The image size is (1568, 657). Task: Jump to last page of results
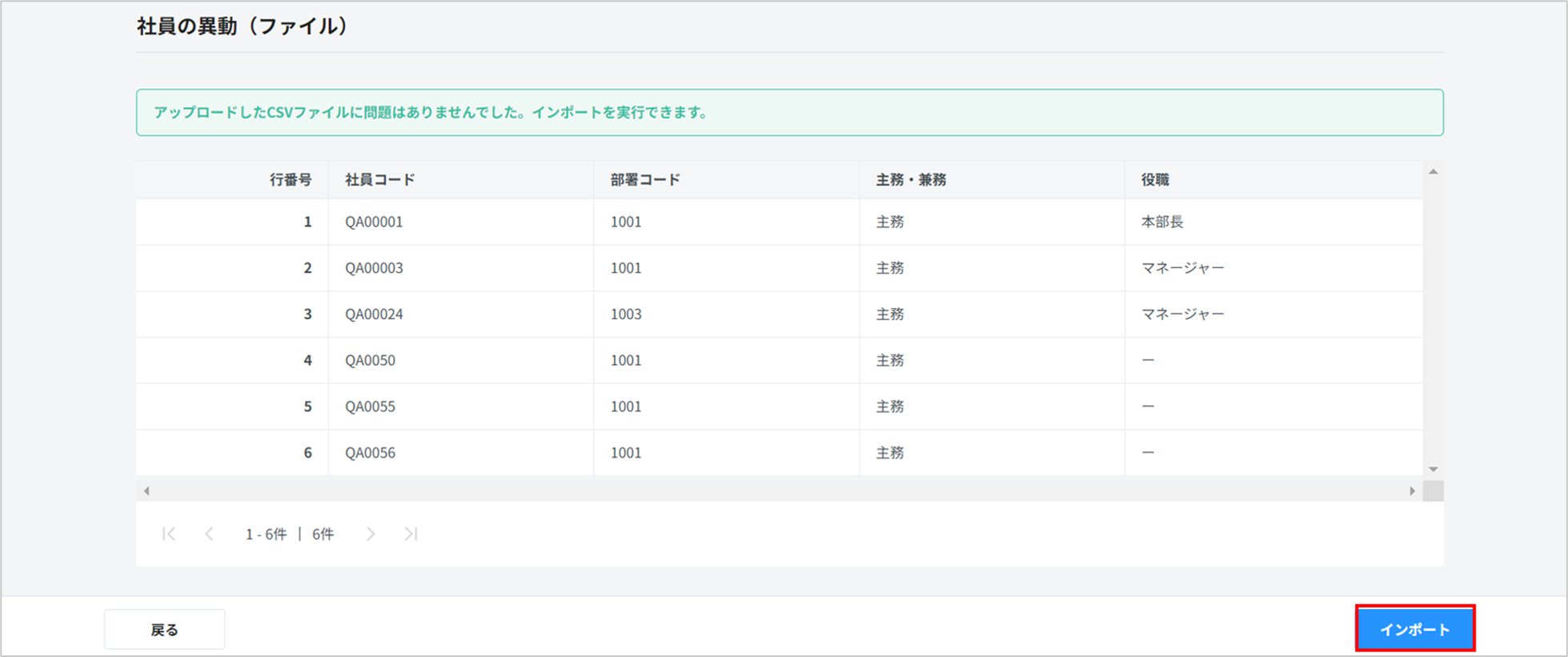click(x=411, y=534)
